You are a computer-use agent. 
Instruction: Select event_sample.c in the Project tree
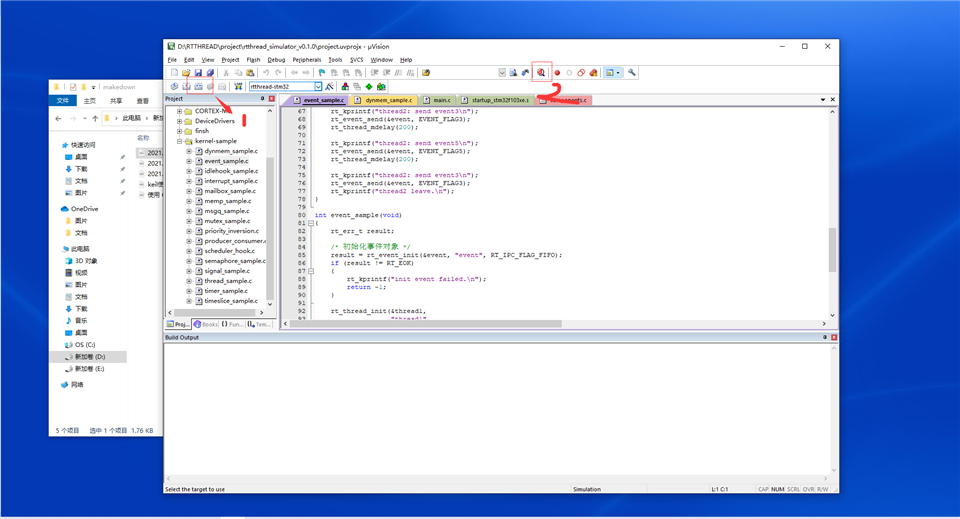click(x=226, y=161)
